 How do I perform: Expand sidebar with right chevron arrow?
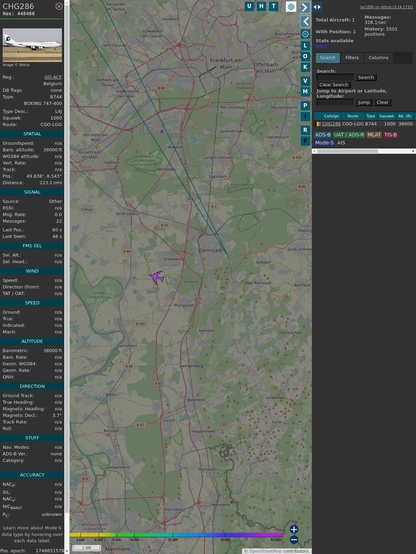pos(305,7)
